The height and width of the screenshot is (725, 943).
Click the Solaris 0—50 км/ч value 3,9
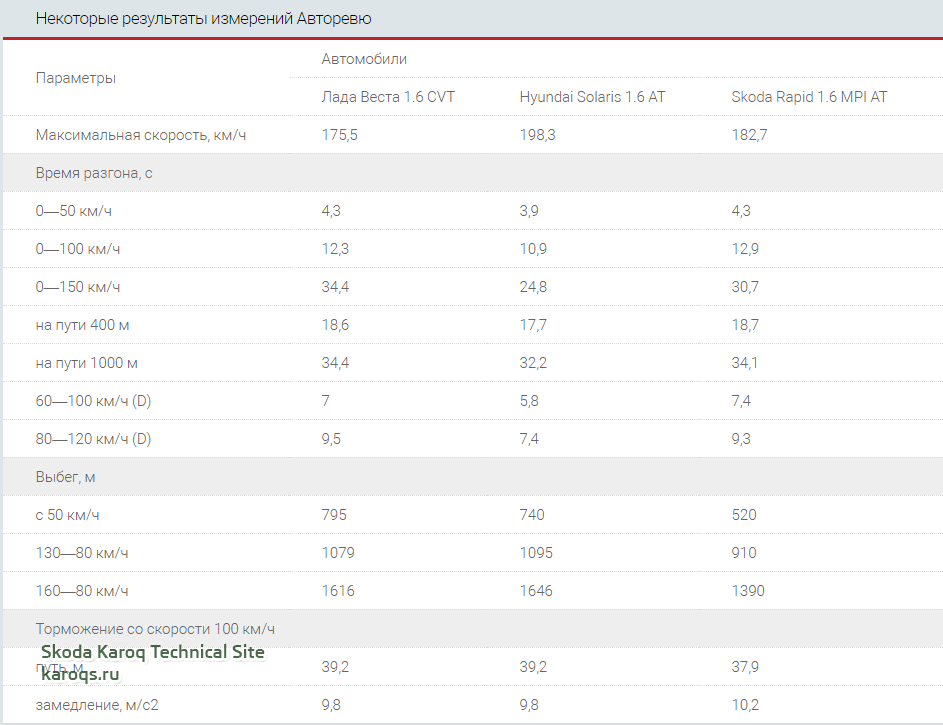(529, 211)
